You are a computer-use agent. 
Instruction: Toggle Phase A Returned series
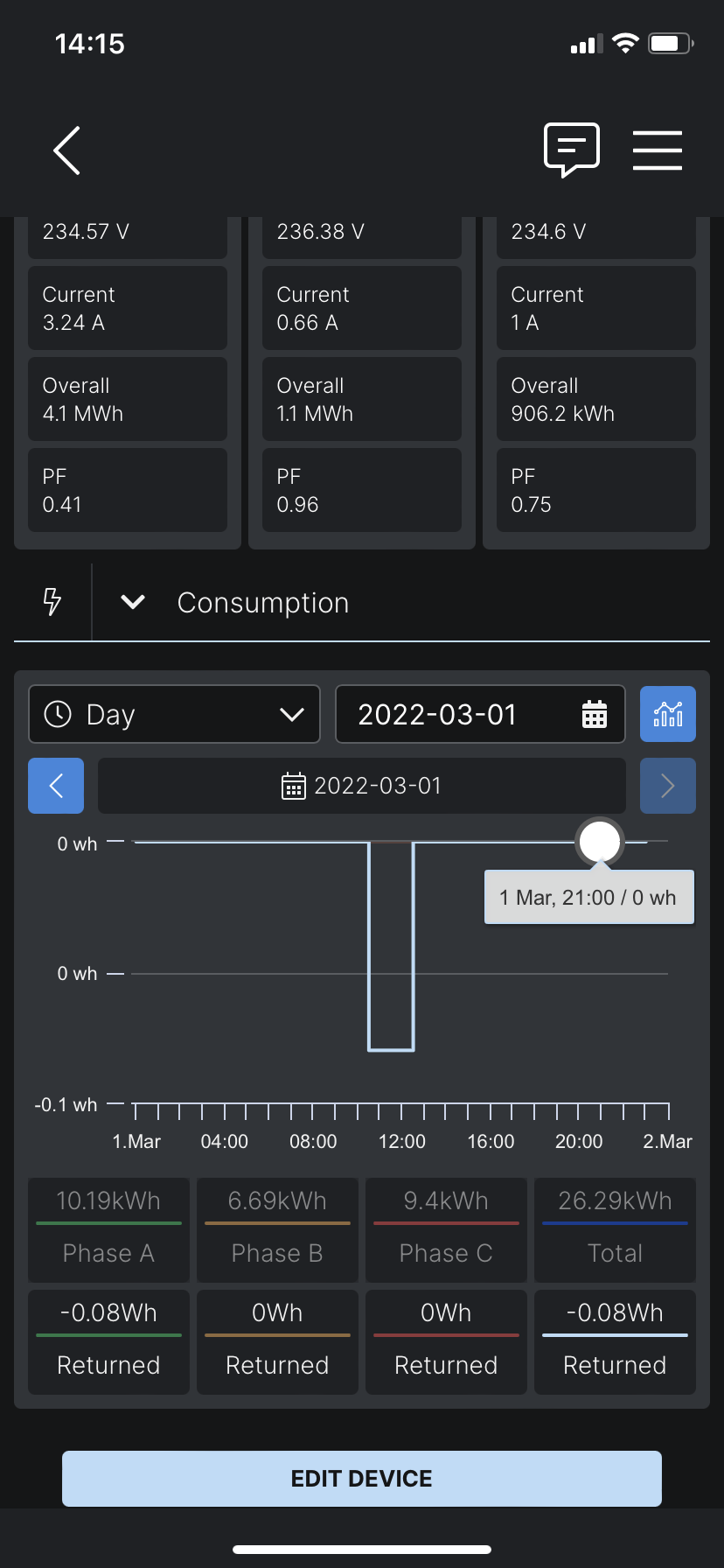click(108, 1340)
